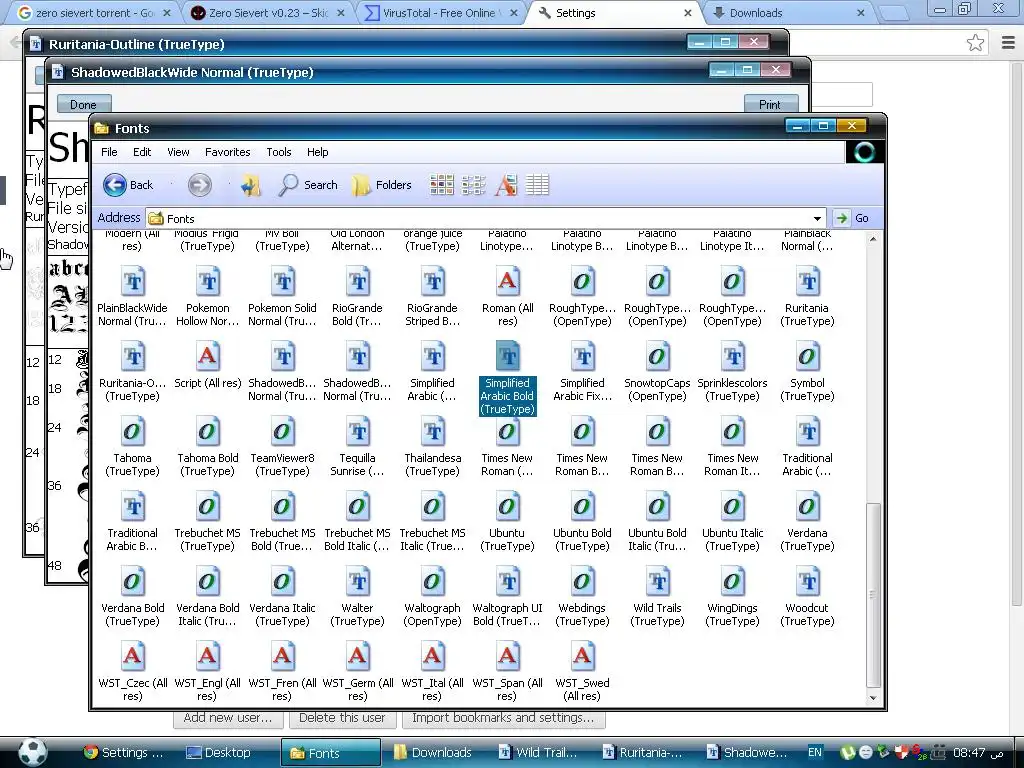
Task: Select Ubuntu (TrueType) font icon
Action: point(507,507)
